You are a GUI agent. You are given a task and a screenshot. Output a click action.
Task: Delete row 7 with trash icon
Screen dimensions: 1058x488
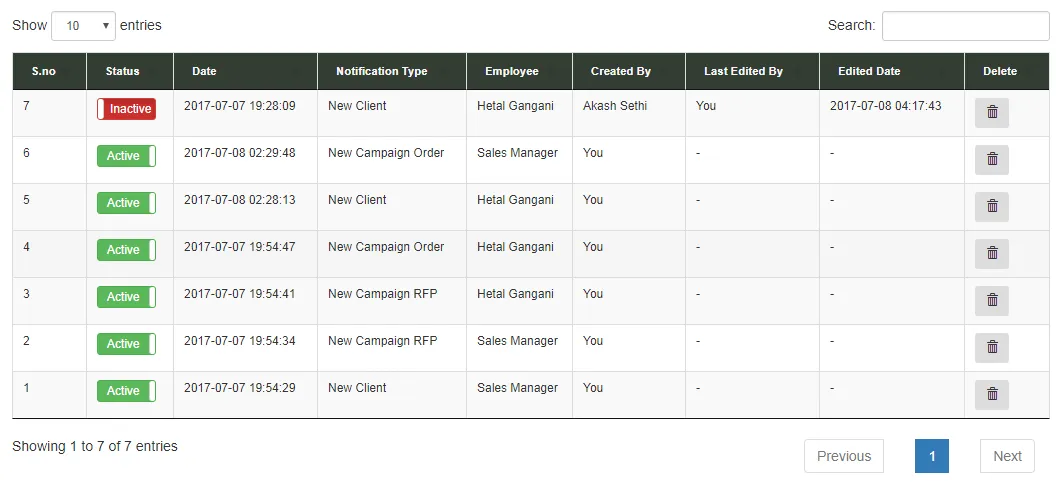(991, 113)
